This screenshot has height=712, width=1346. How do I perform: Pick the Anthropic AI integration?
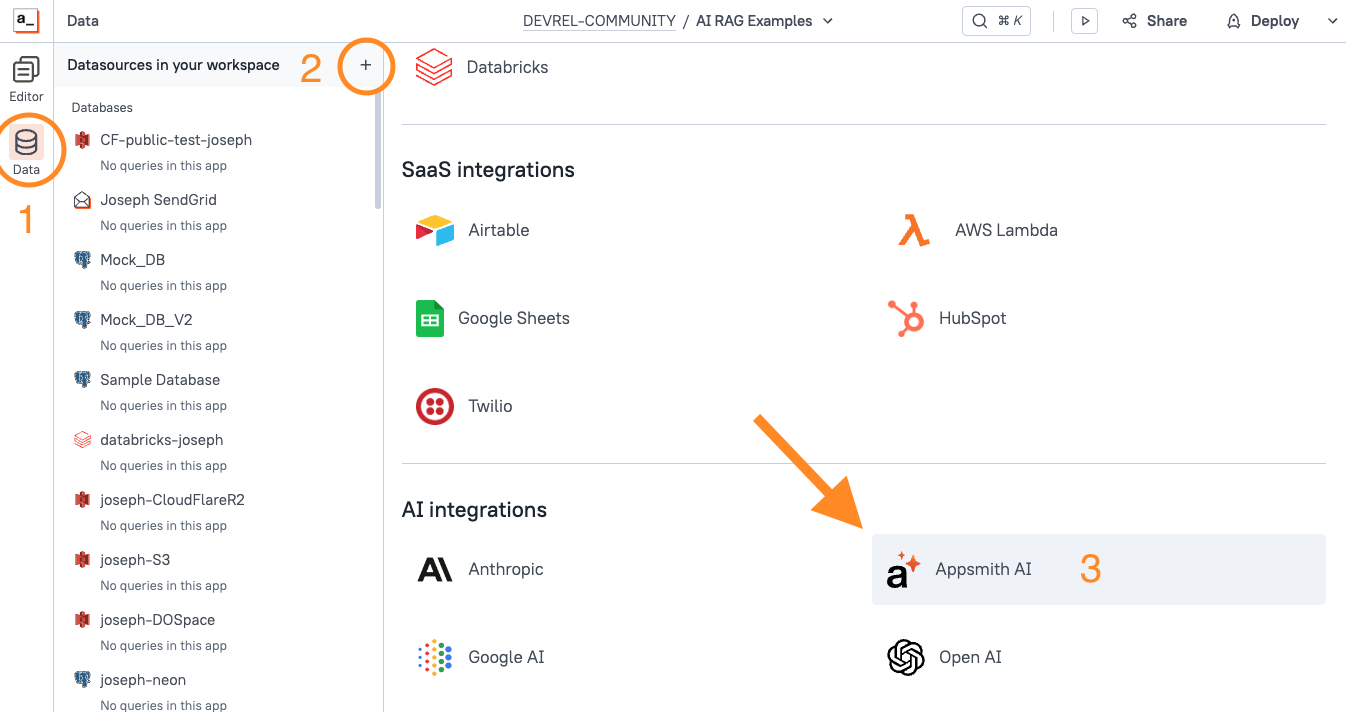tap(506, 568)
